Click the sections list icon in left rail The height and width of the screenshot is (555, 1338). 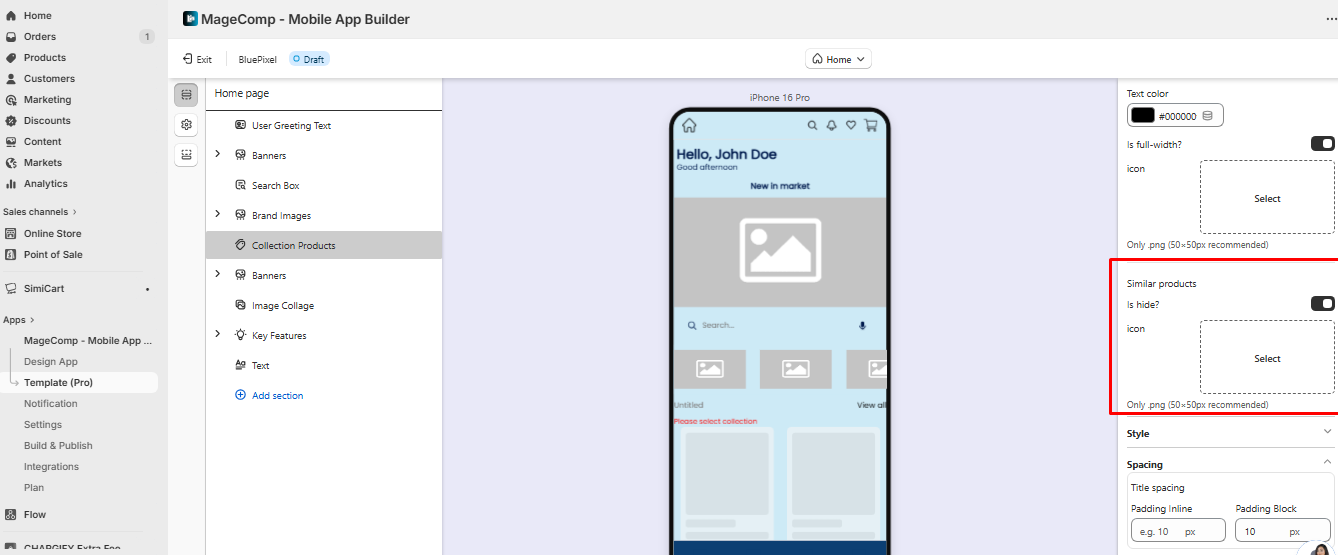pos(185,94)
